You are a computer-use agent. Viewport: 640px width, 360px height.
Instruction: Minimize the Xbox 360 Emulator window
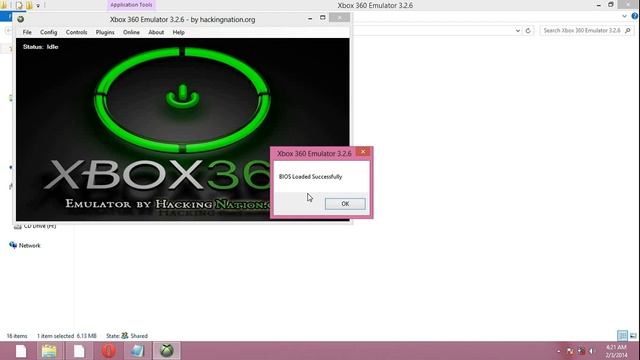pyautogui.click(x=310, y=18)
